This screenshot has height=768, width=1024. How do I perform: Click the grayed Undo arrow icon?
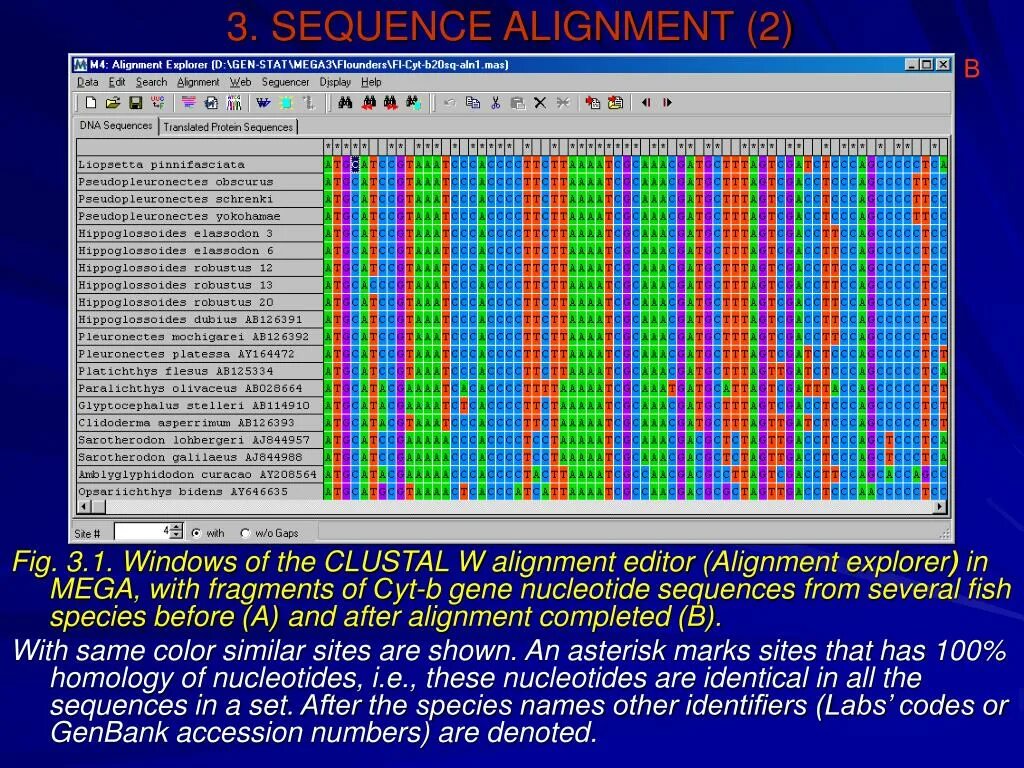pos(449,103)
